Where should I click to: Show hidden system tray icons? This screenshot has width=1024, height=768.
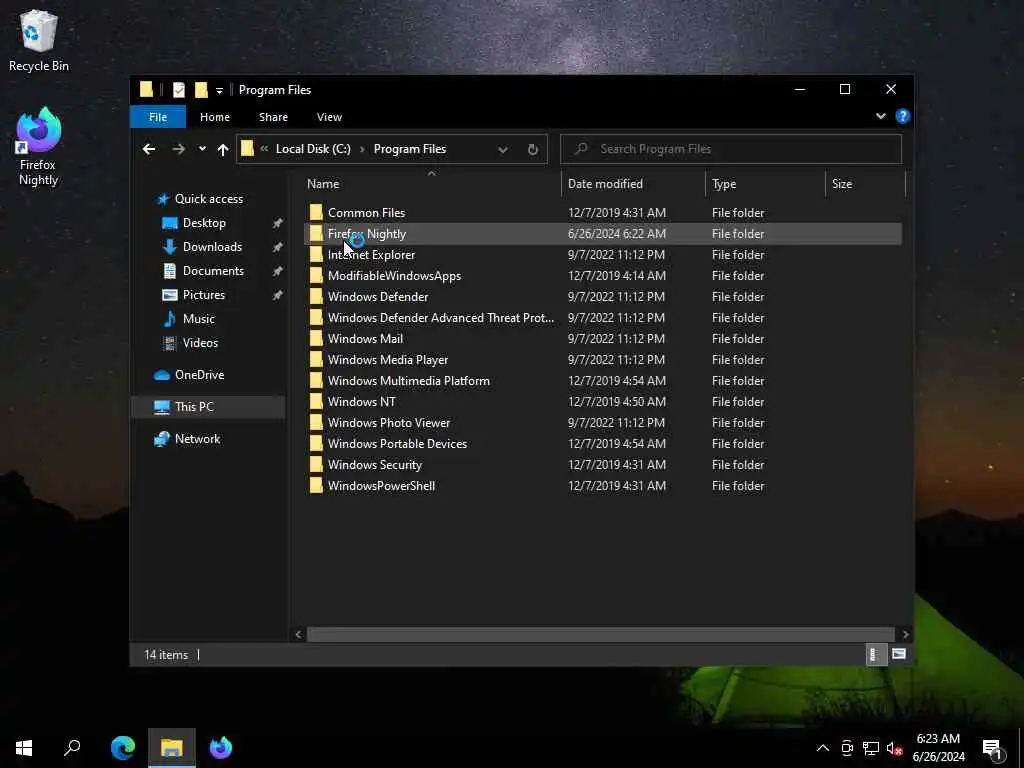tap(823, 748)
